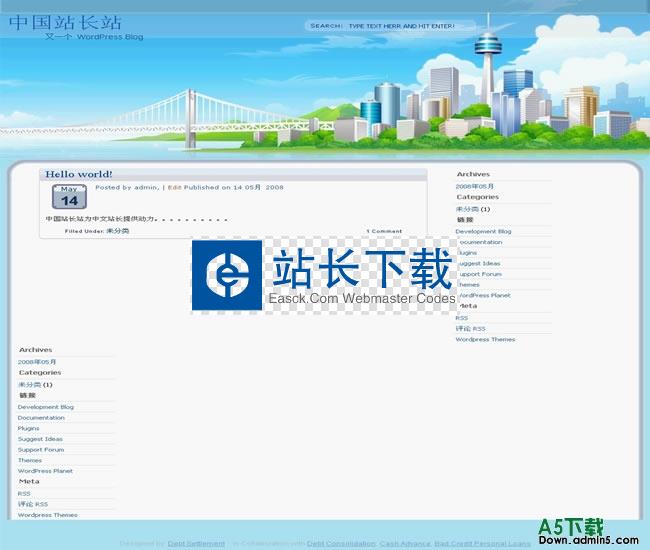This screenshot has height=550, width=650.
Task: Open Debt Settlement footer link
Action: pyautogui.click(x=195, y=544)
